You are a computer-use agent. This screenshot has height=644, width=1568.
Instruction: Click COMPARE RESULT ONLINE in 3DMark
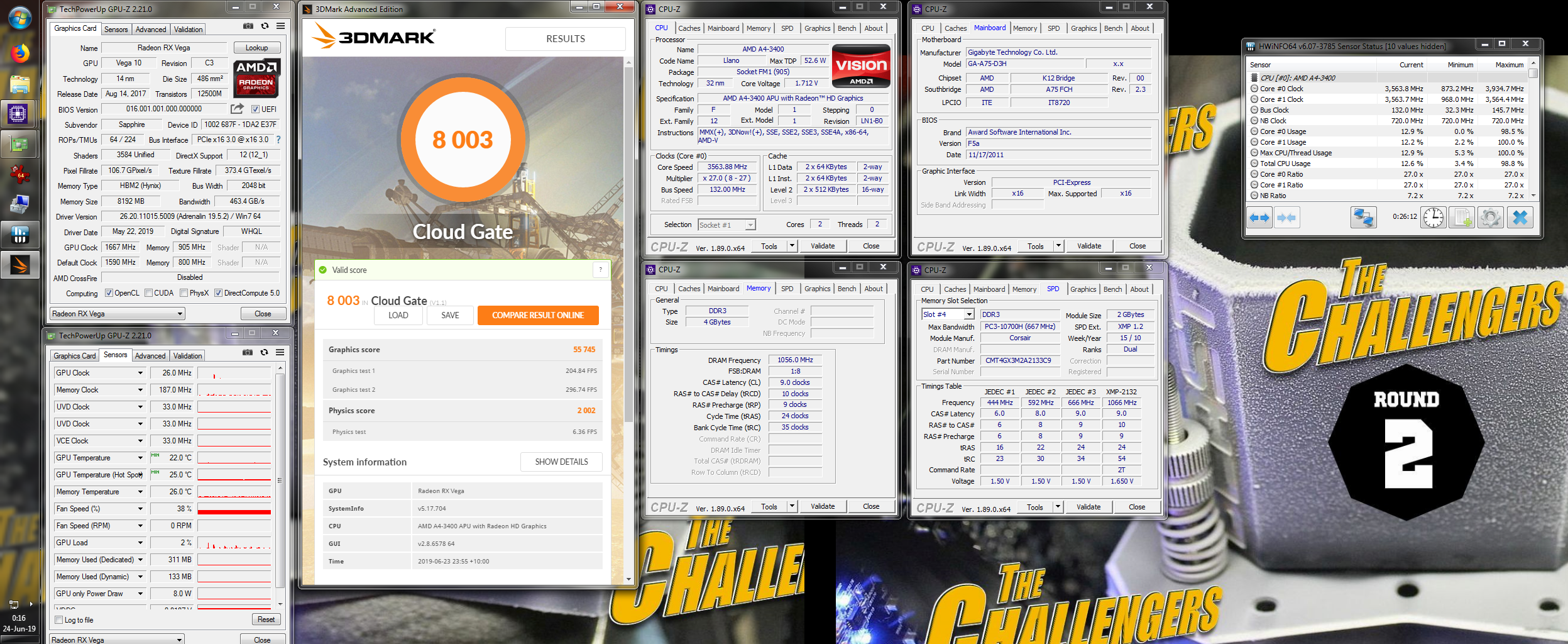pos(538,315)
